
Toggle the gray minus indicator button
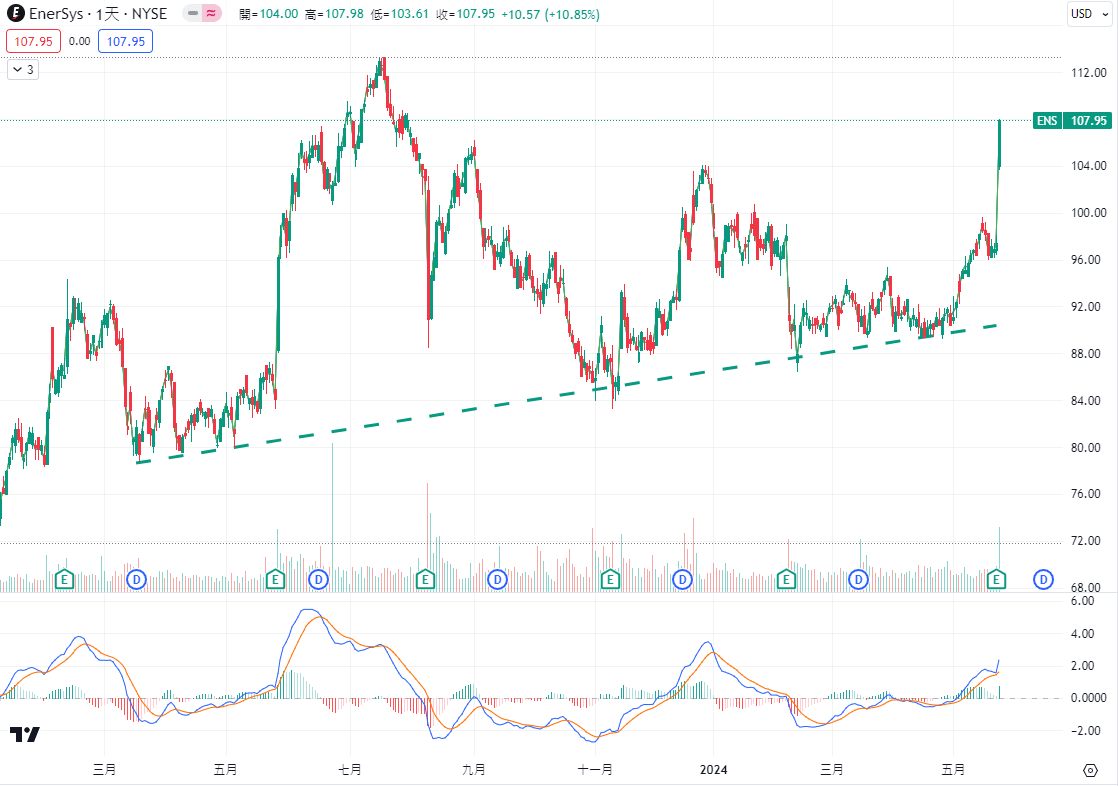click(192, 14)
